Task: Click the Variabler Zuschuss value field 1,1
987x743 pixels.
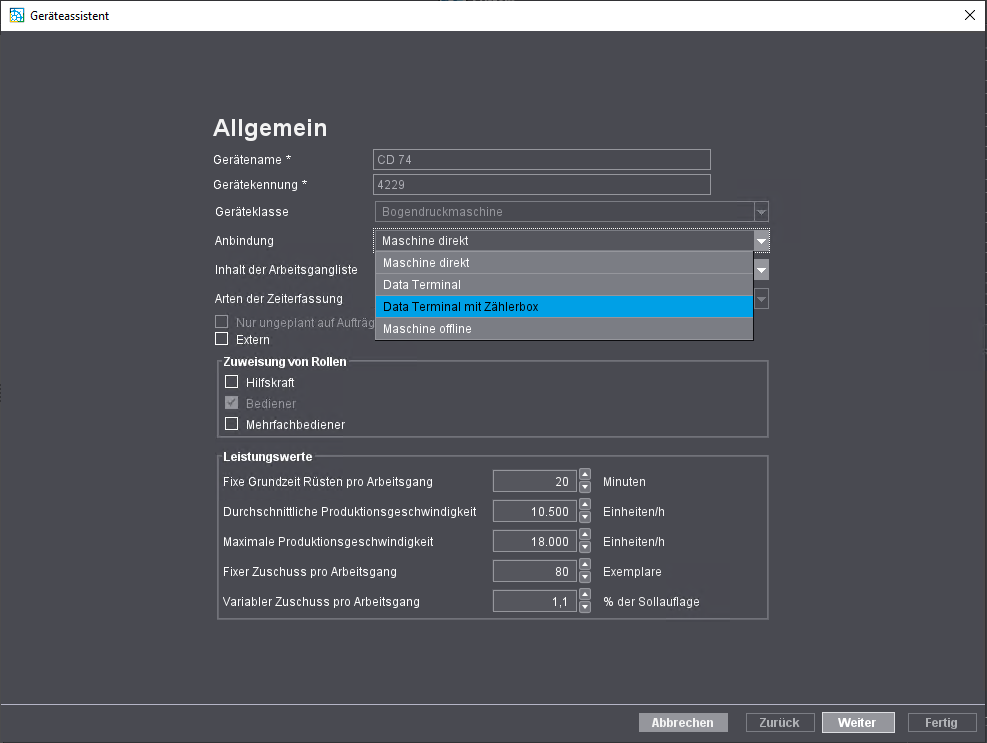Action: click(534, 601)
